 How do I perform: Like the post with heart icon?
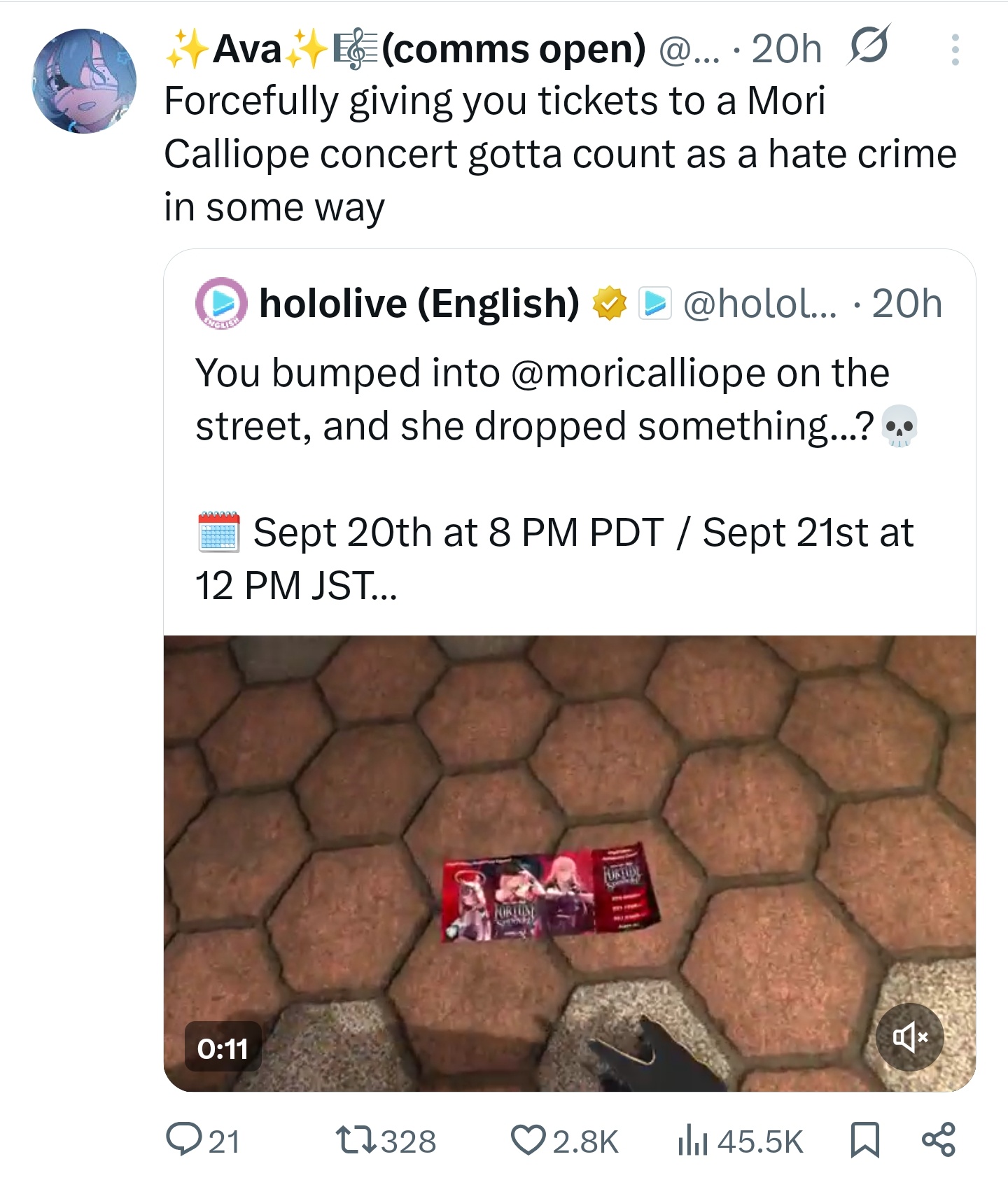coord(528,1139)
